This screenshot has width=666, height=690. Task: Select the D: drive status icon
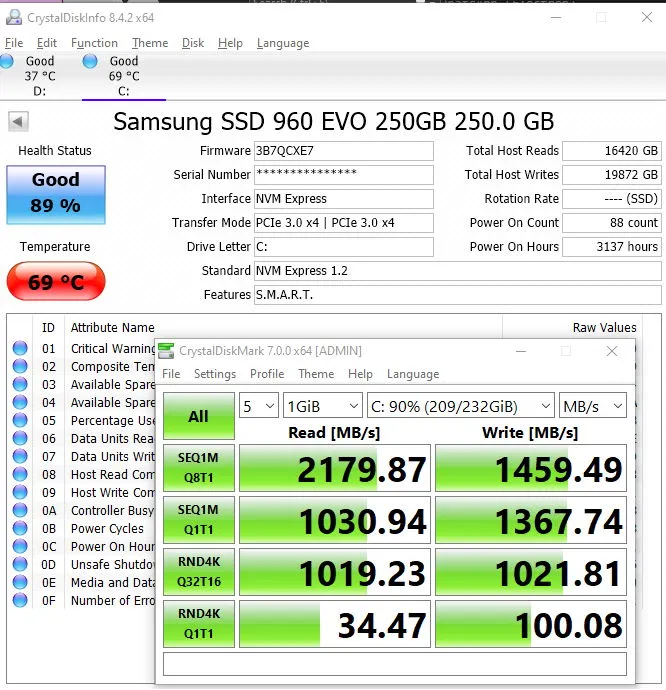pos(8,62)
